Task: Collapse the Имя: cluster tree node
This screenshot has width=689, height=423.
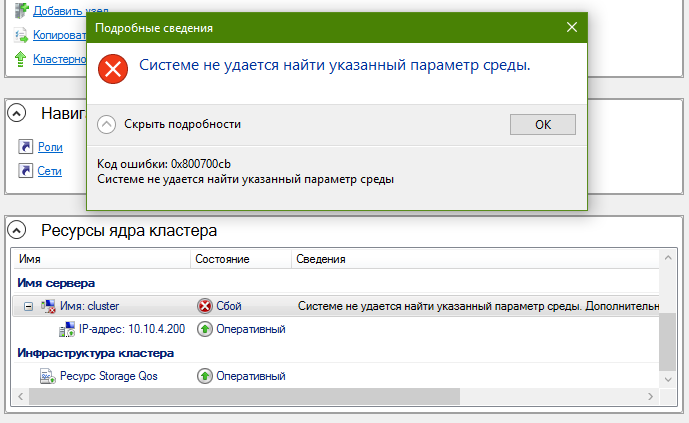Action: pos(28,306)
